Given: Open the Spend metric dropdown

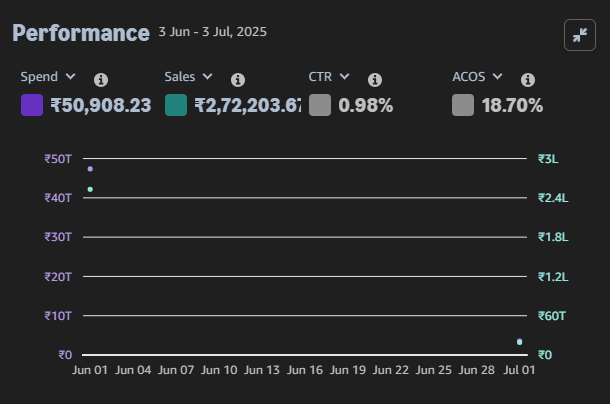Looking at the screenshot, I should click(x=48, y=77).
